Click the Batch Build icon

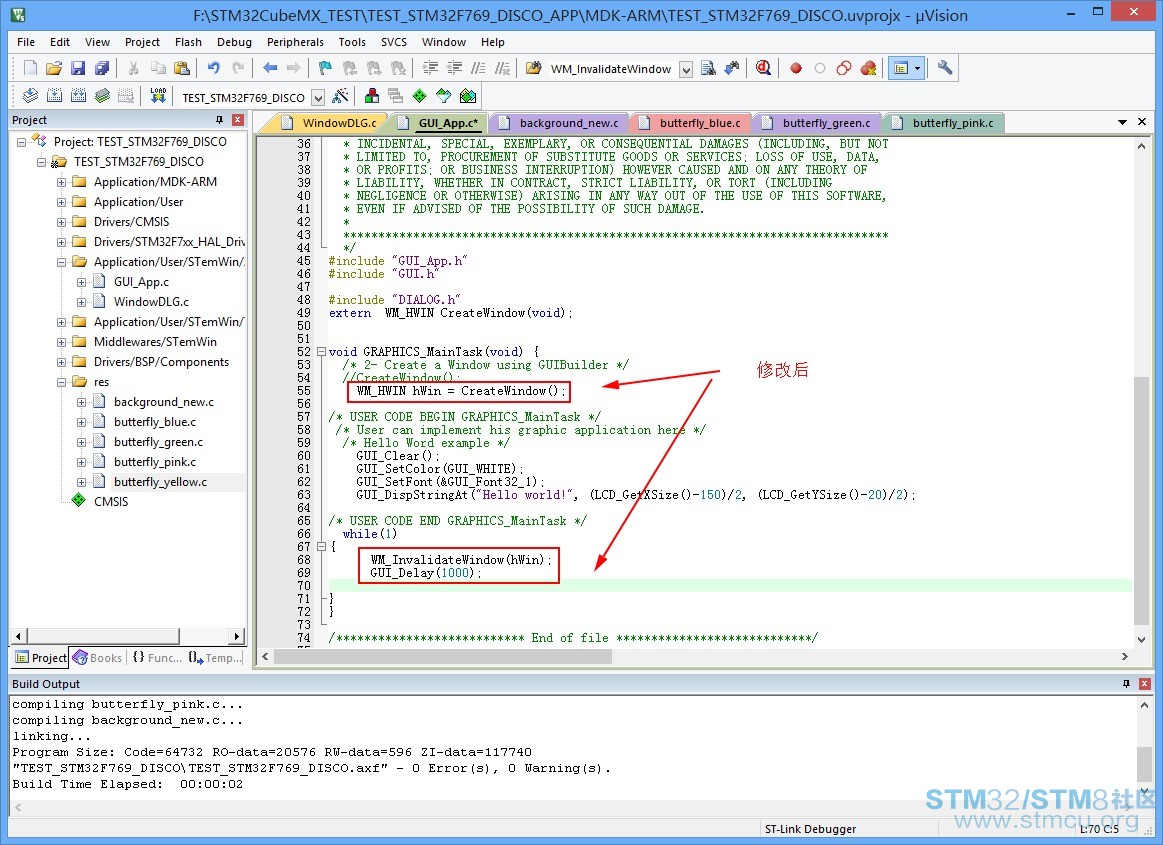click(x=102, y=96)
